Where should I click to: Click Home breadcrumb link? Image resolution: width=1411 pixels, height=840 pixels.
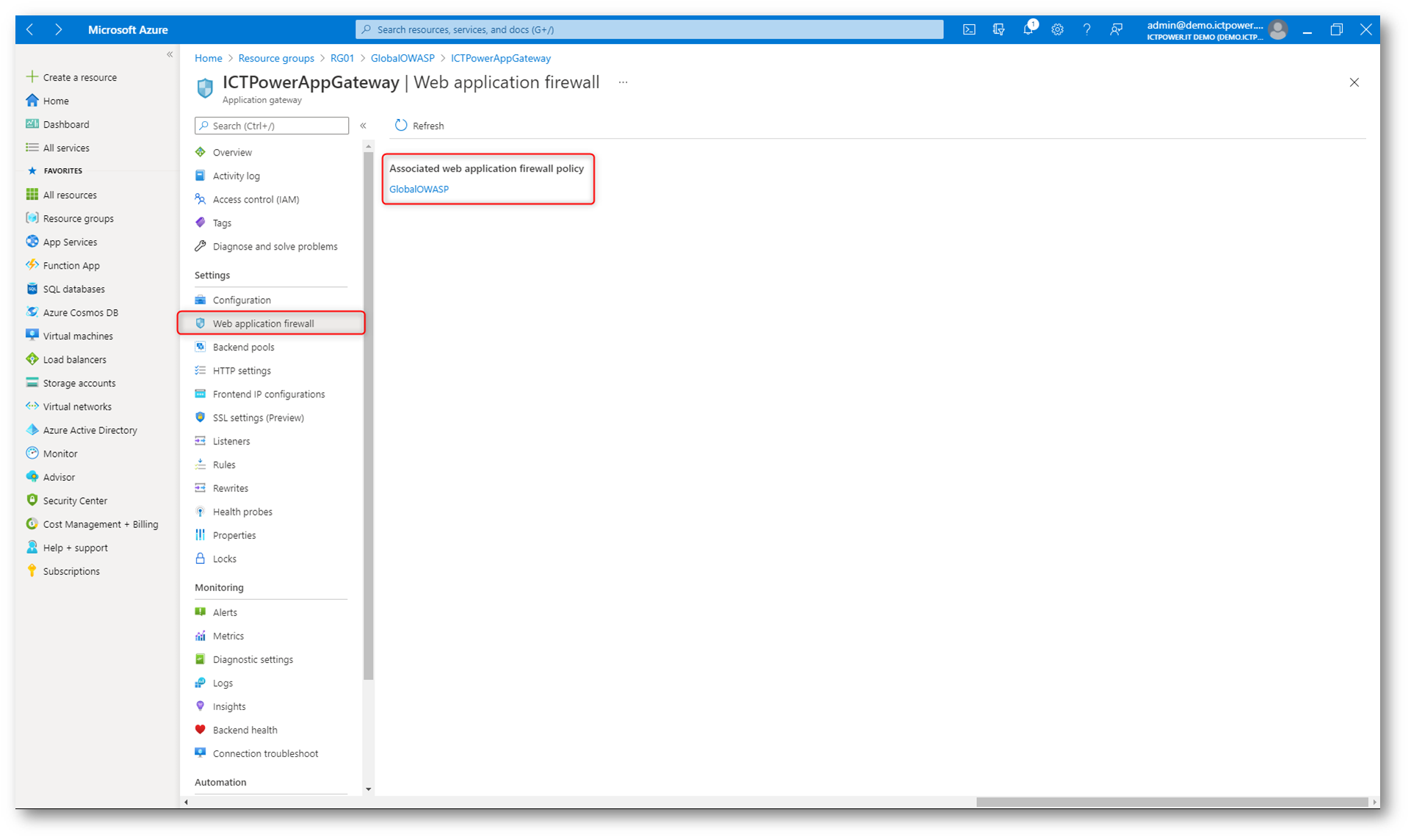tap(209, 58)
